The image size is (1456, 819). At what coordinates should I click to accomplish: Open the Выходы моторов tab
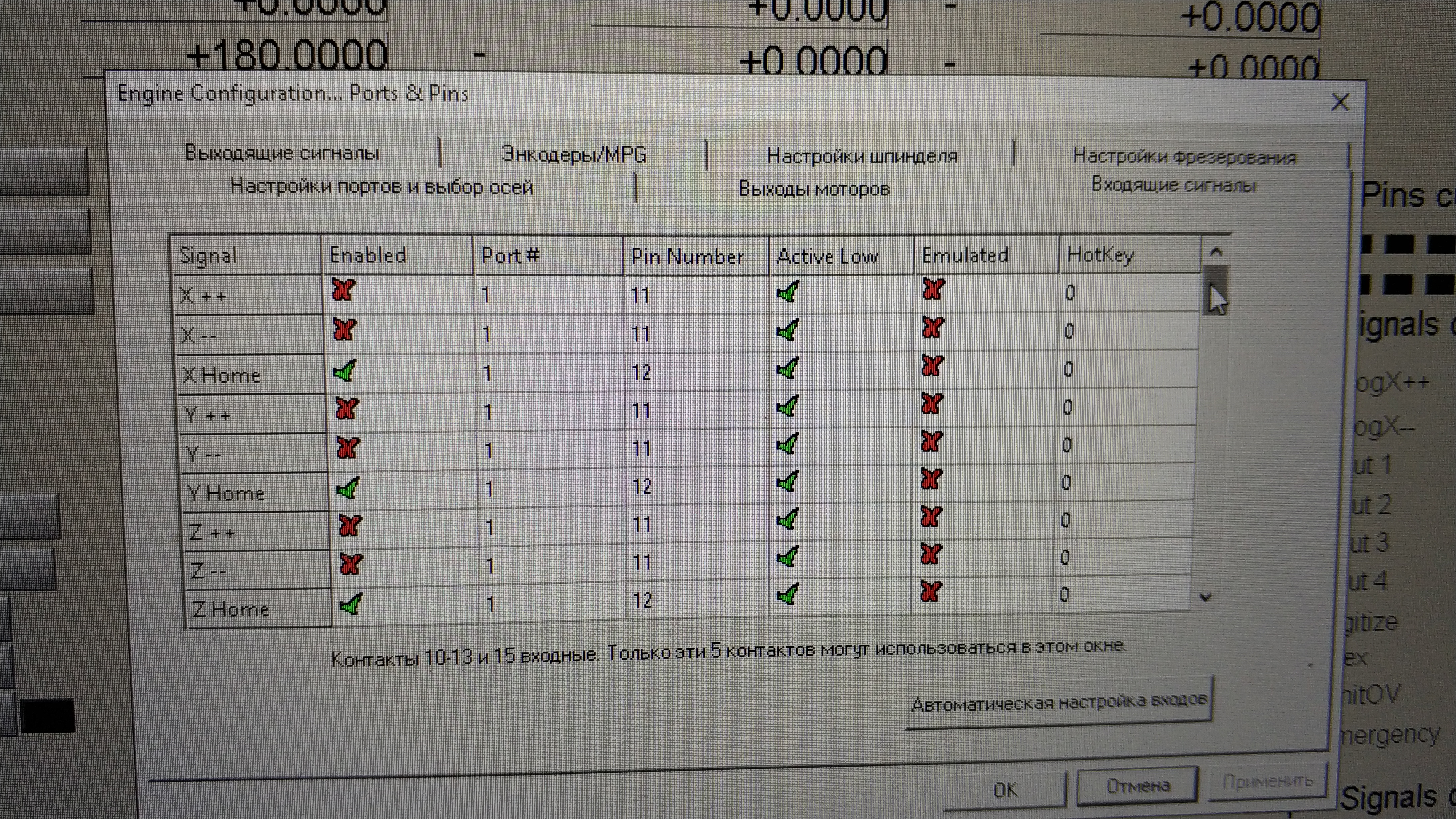[x=814, y=189]
